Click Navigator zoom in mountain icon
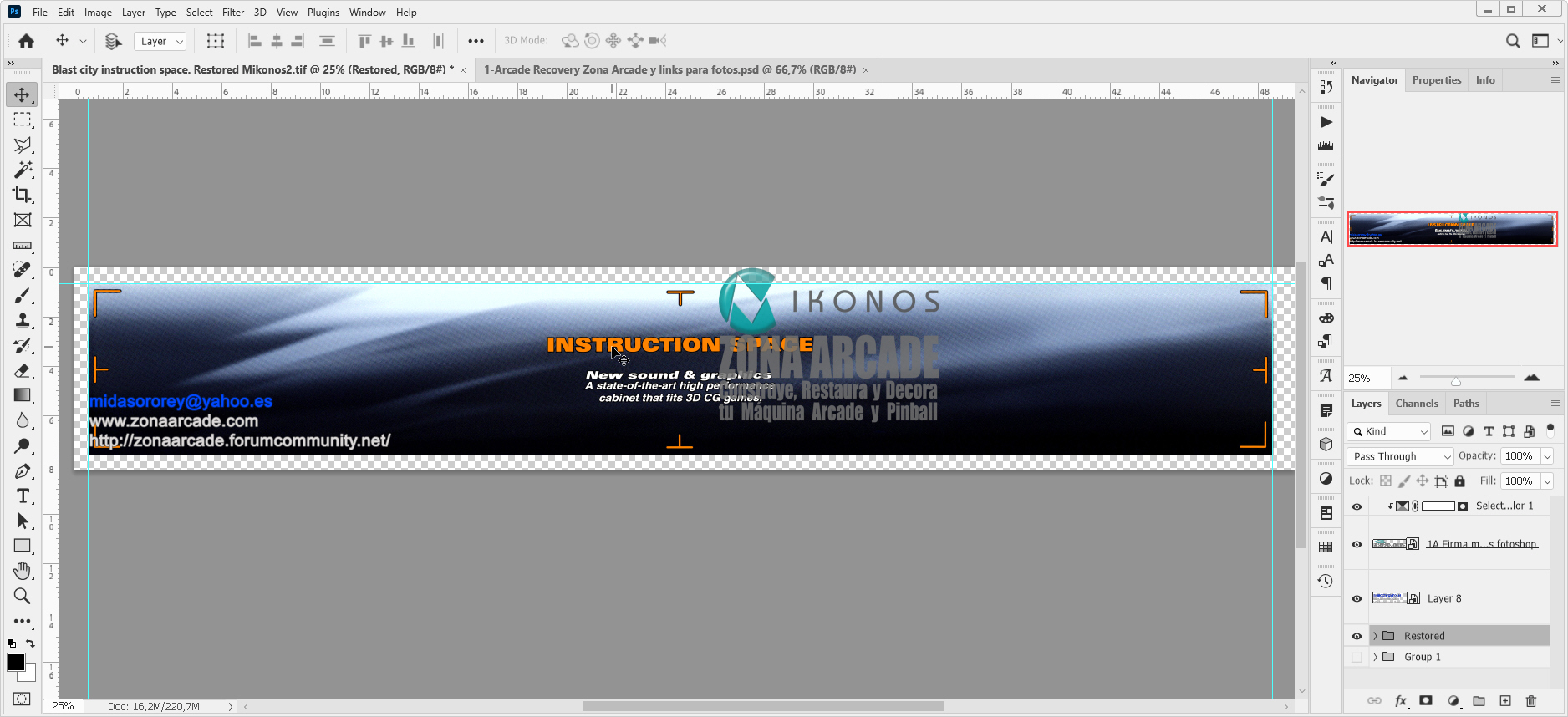 [1532, 378]
